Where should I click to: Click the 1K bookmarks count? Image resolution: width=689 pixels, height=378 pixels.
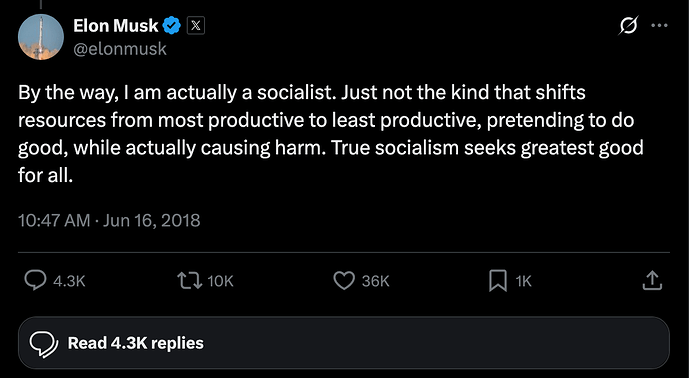point(523,281)
